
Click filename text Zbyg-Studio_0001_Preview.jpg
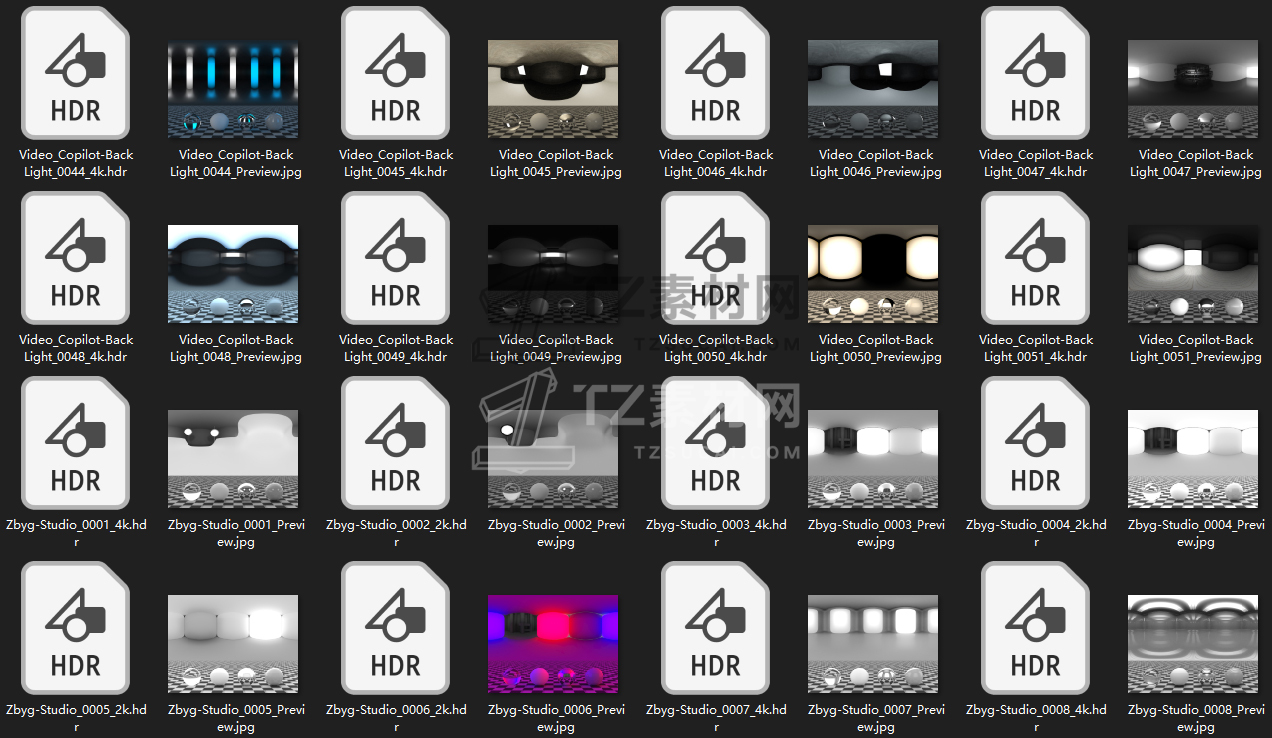[x=236, y=533]
